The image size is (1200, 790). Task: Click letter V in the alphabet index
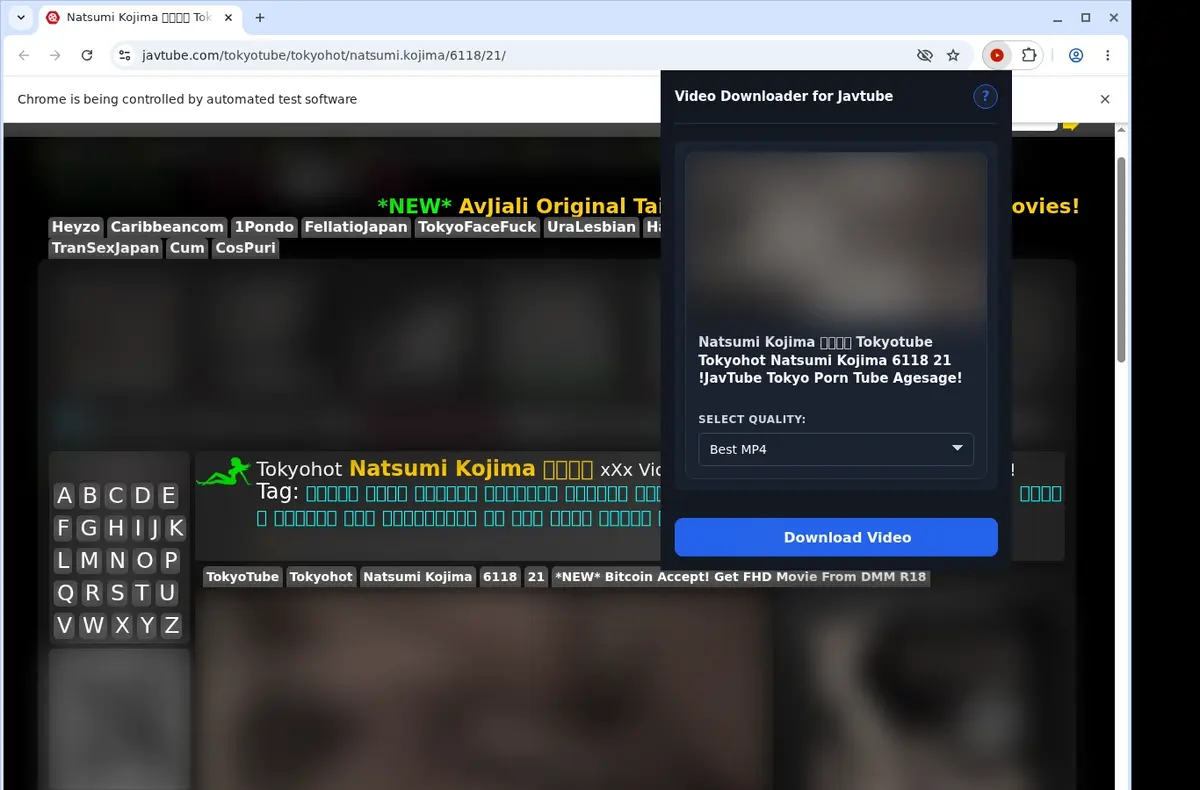[x=65, y=626]
